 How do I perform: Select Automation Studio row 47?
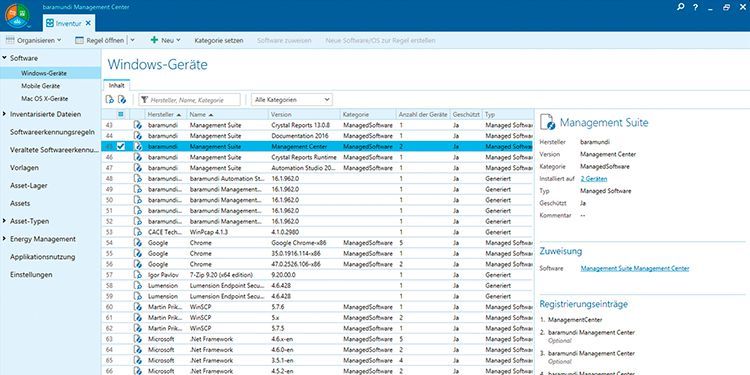click(317, 168)
